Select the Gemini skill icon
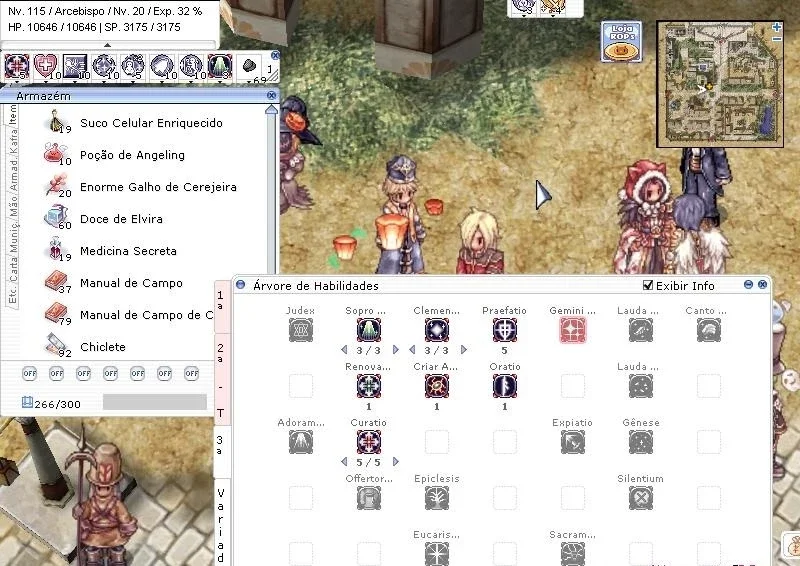800x566 pixels. (572, 330)
